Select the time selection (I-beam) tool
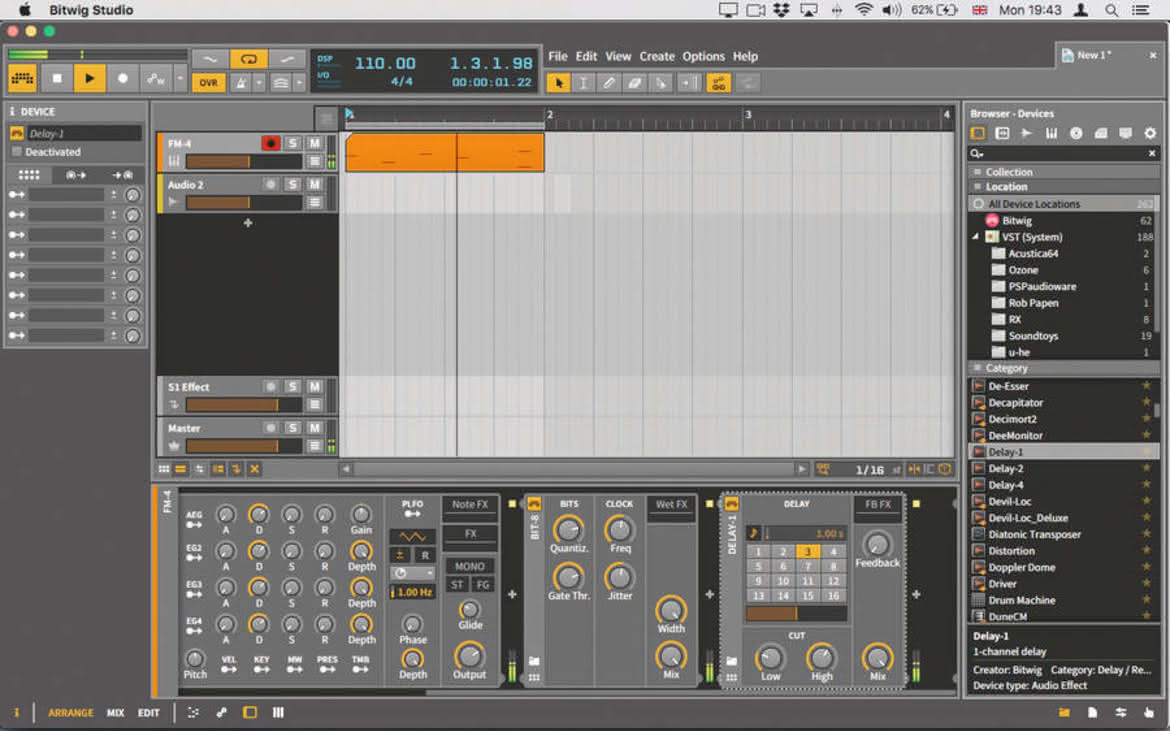This screenshot has height=731, width=1170. pos(584,83)
